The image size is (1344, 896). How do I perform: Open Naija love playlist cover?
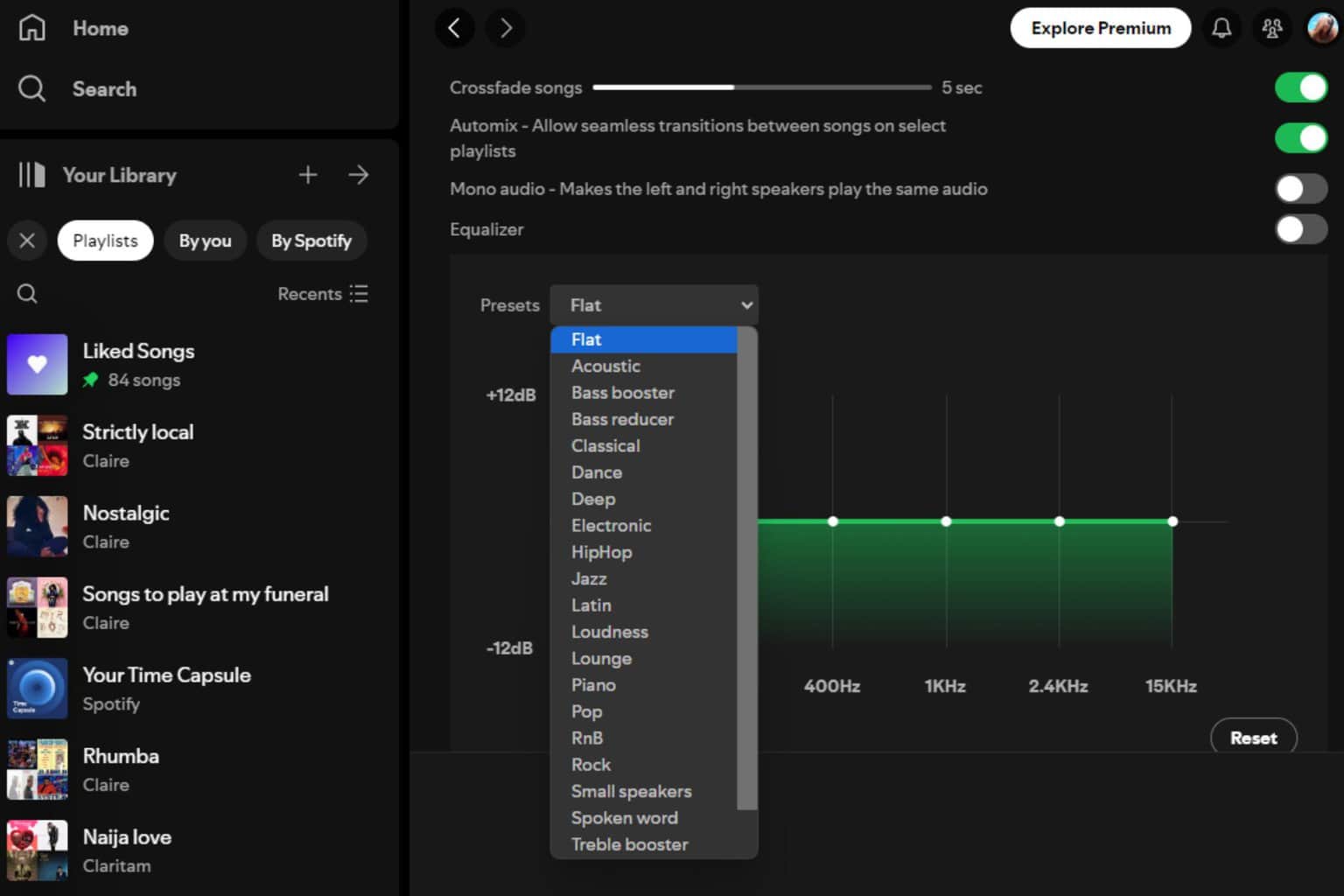pos(38,850)
